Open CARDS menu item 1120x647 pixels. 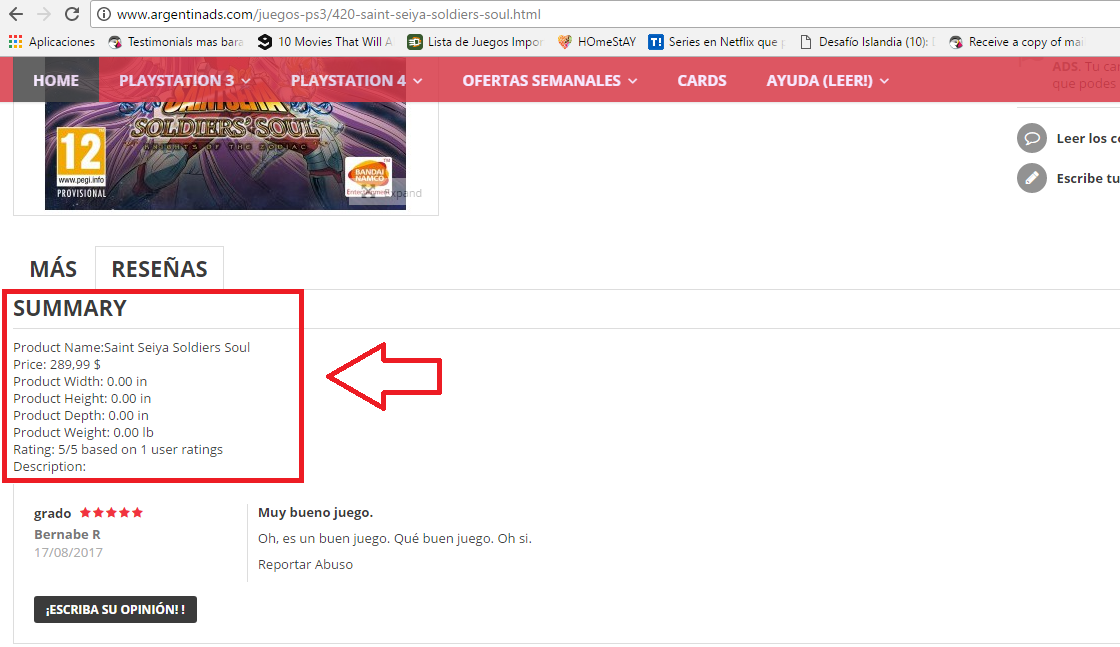click(x=702, y=81)
